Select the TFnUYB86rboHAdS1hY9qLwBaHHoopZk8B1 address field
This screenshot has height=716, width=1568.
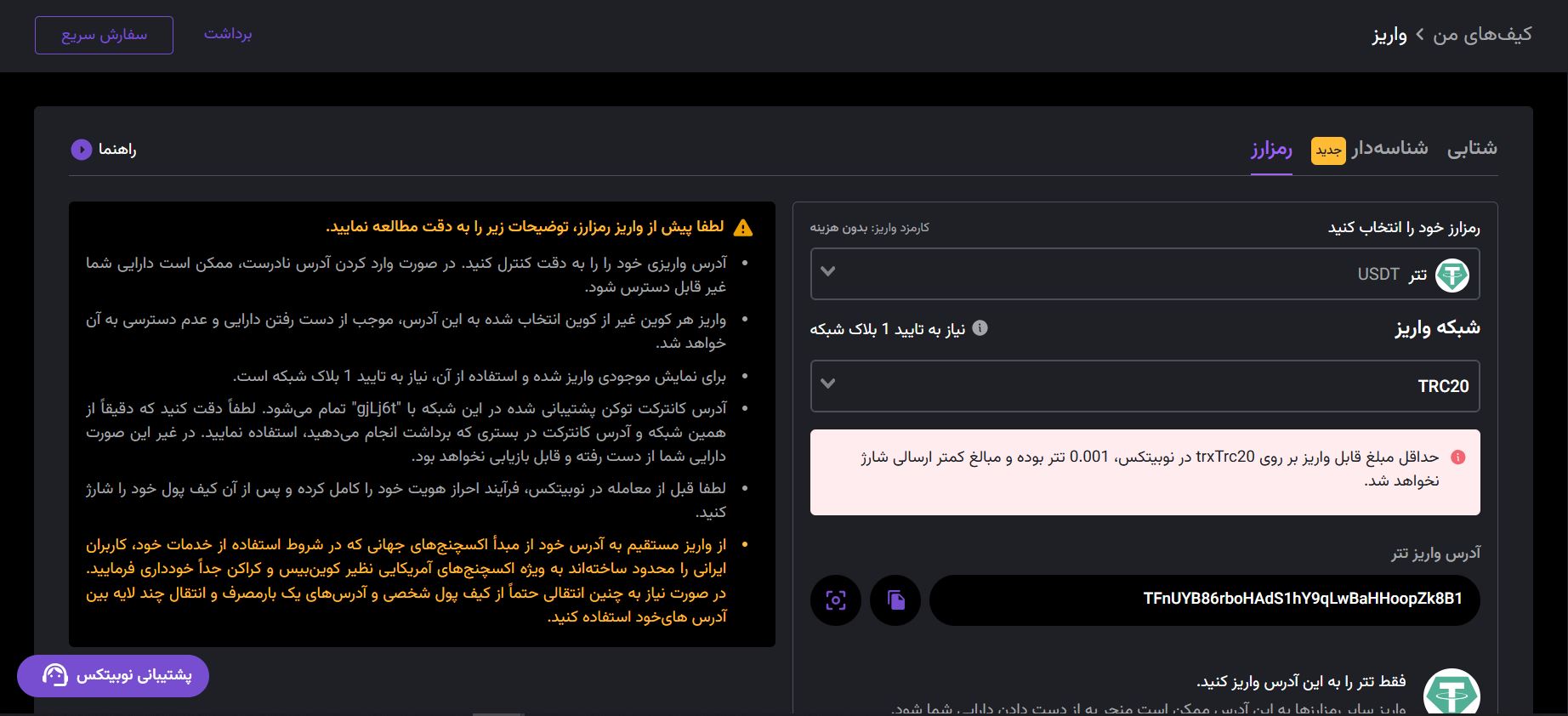click(1204, 600)
